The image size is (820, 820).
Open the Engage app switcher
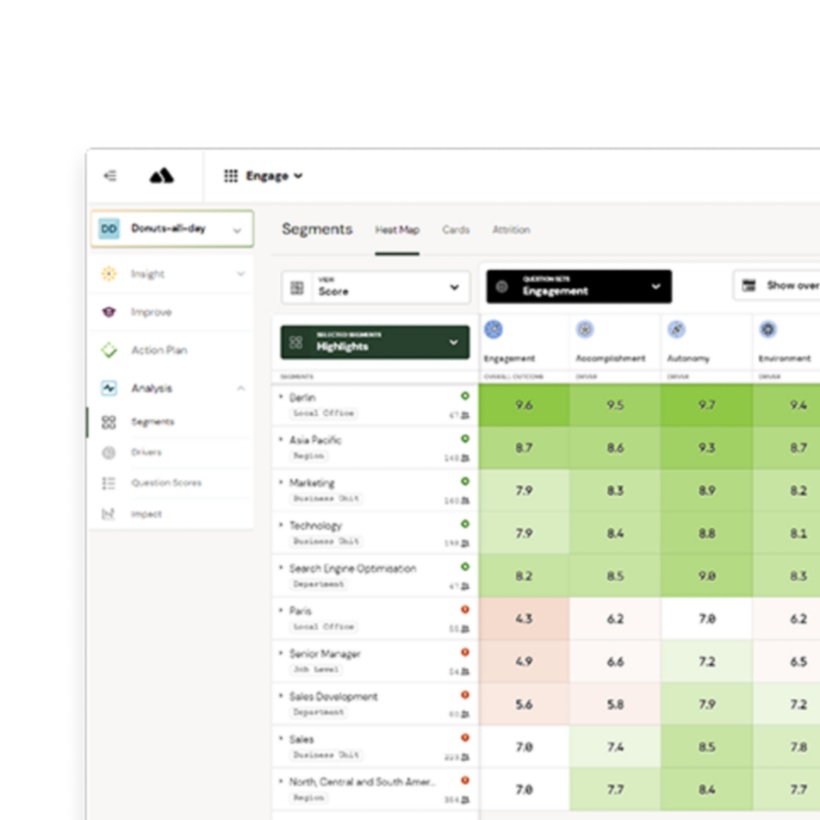click(263, 176)
